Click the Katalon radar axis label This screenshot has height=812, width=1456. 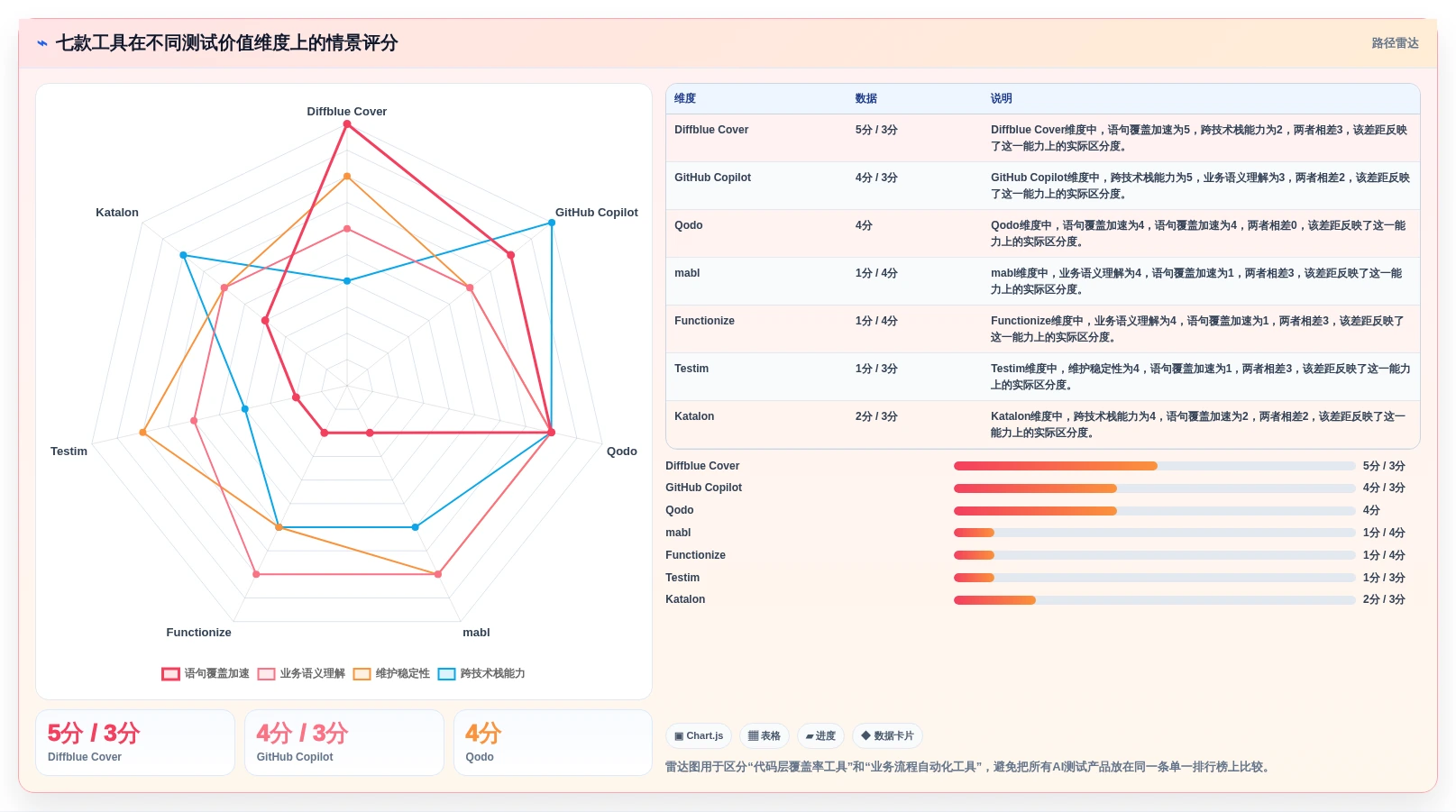tap(117, 213)
